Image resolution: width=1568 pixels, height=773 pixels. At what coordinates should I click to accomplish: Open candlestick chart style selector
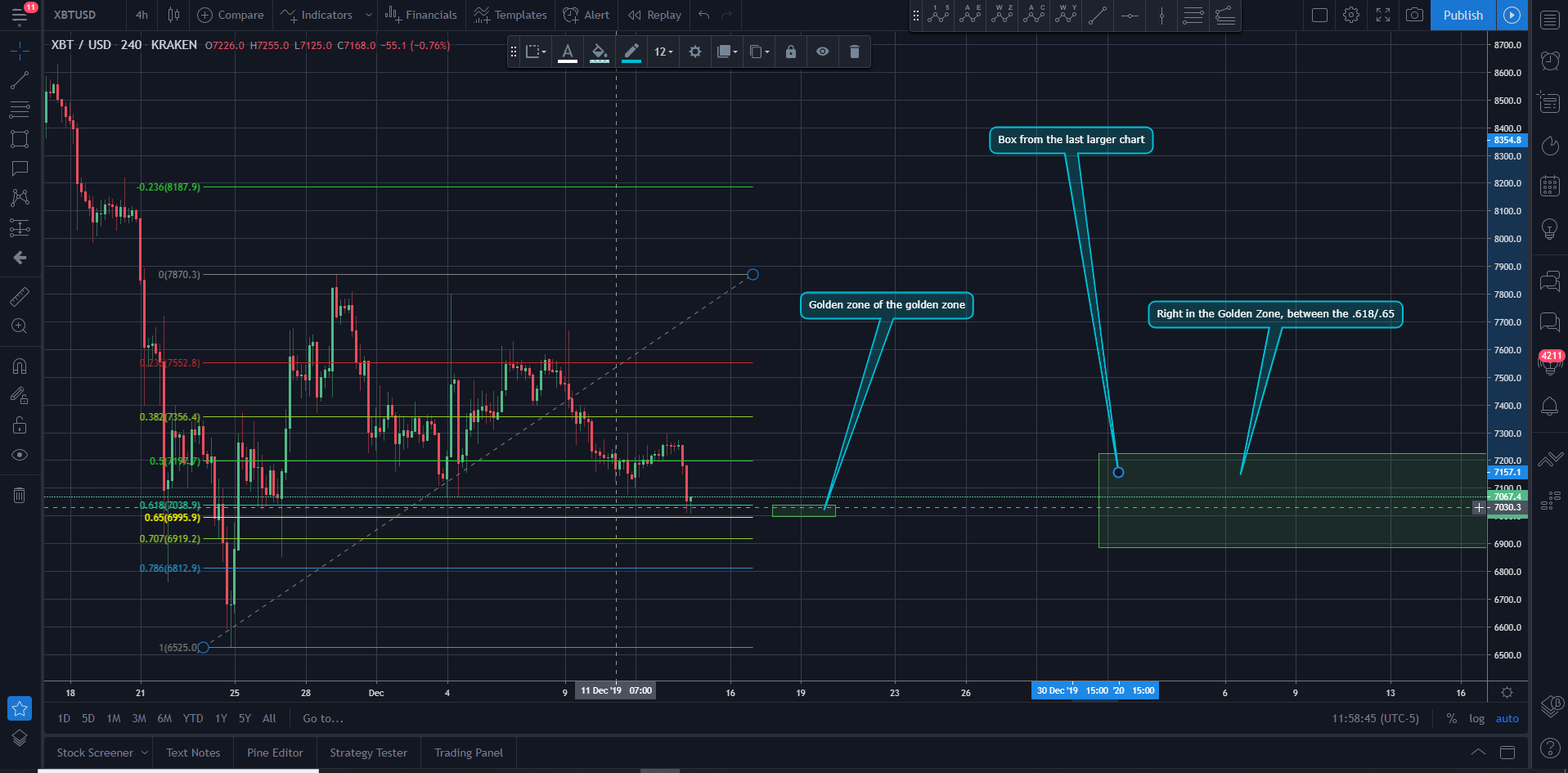[173, 15]
